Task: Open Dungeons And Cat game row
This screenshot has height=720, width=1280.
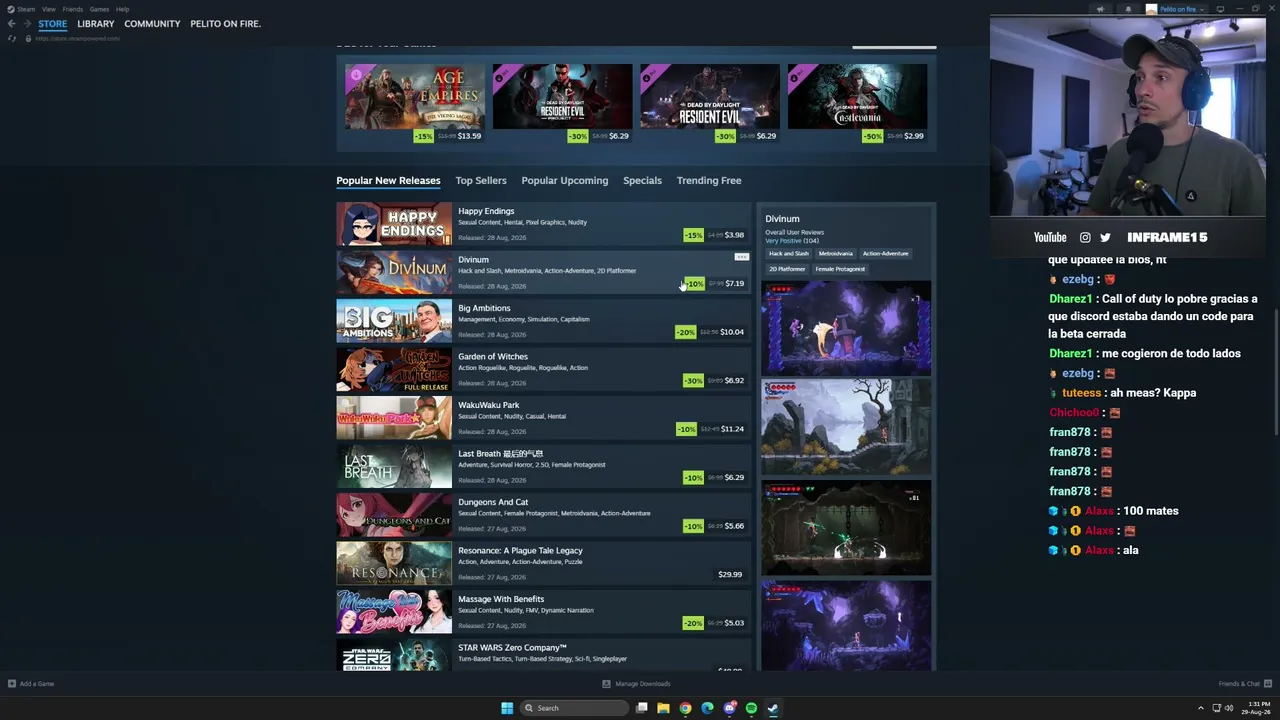Action: tap(543, 515)
